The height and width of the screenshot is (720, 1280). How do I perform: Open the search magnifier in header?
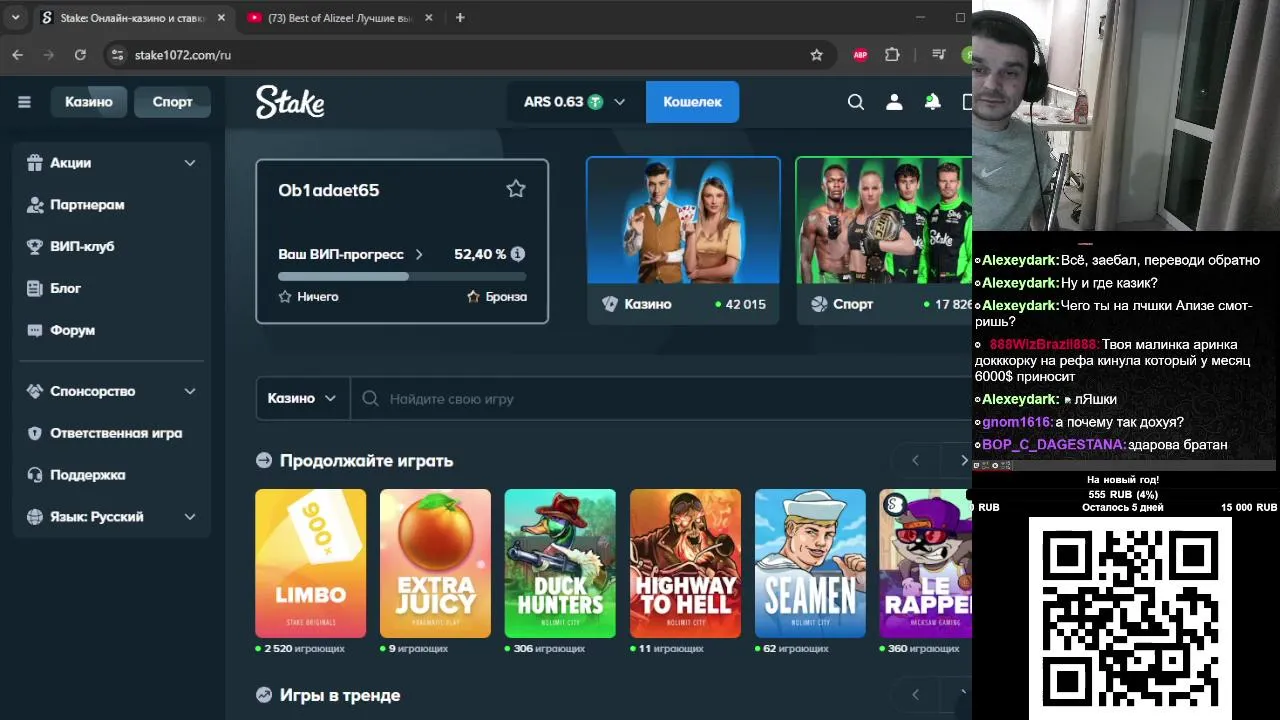[x=856, y=102]
